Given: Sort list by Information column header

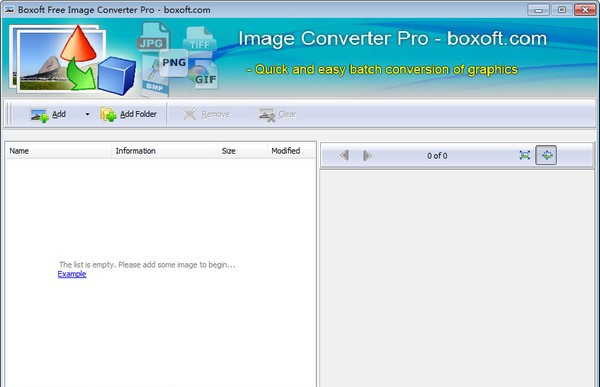Looking at the screenshot, I should coord(165,151).
